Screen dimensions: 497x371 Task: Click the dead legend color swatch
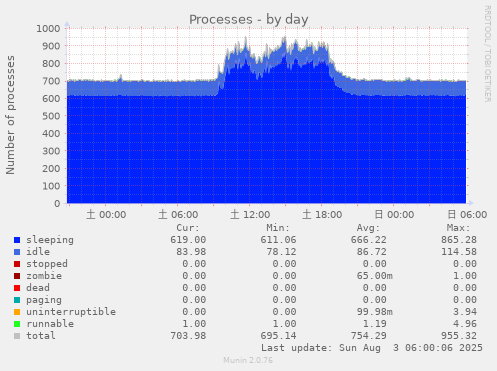[x=17, y=288]
